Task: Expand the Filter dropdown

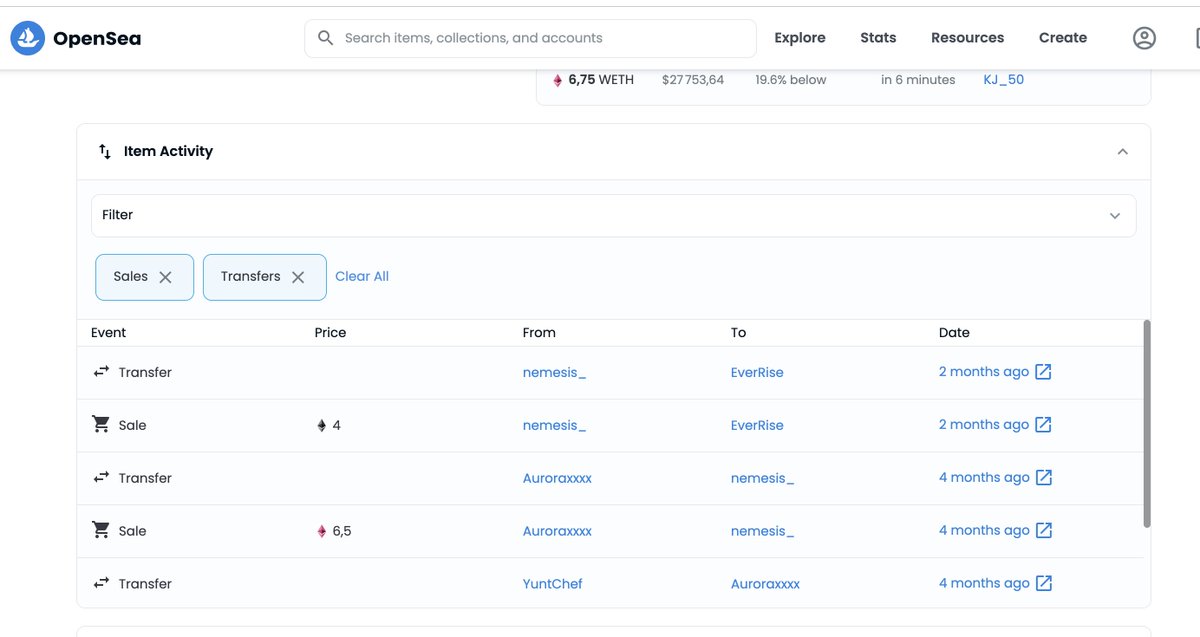Action: (x=613, y=215)
